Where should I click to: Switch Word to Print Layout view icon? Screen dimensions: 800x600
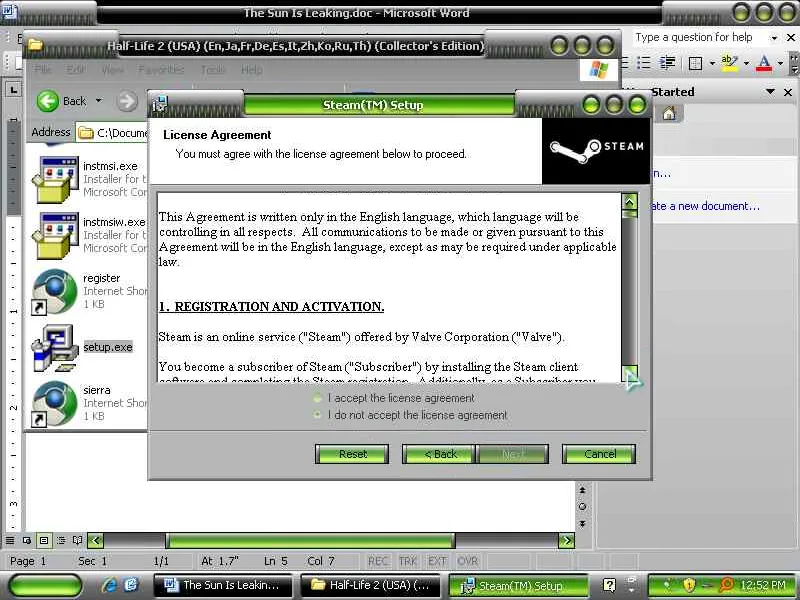tap(44, 540)
